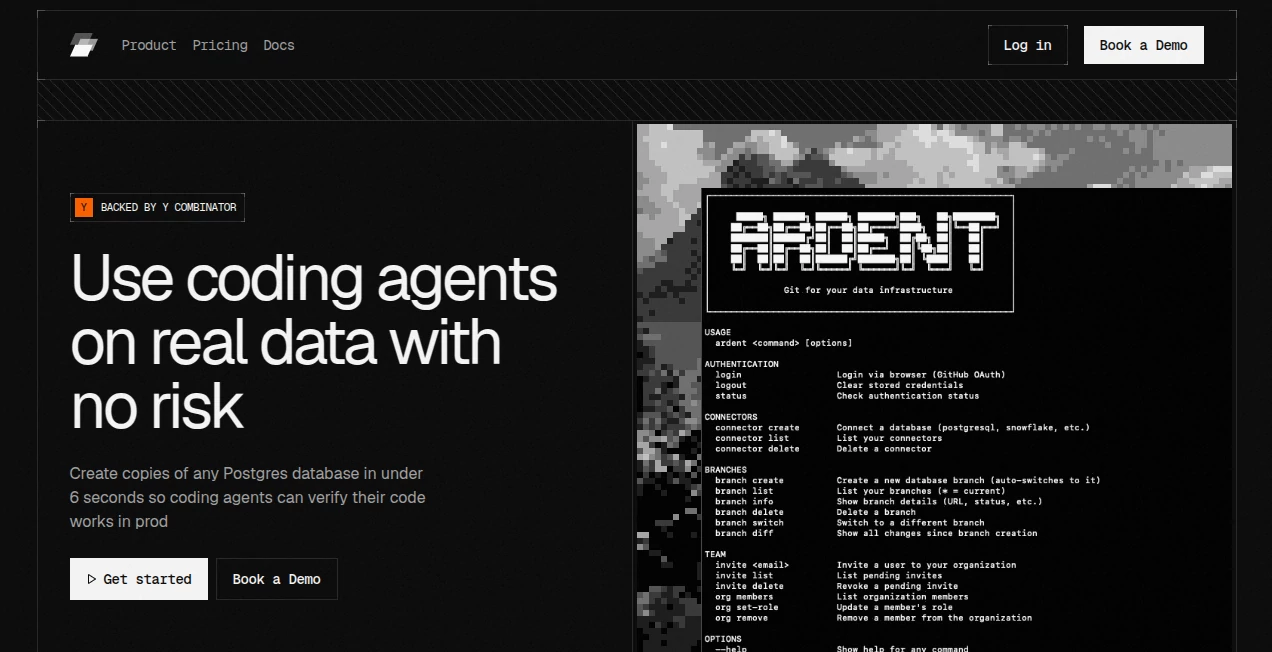Click the "invite delete" command
This screenshot has width=1272, height=652.
[749, 586]
